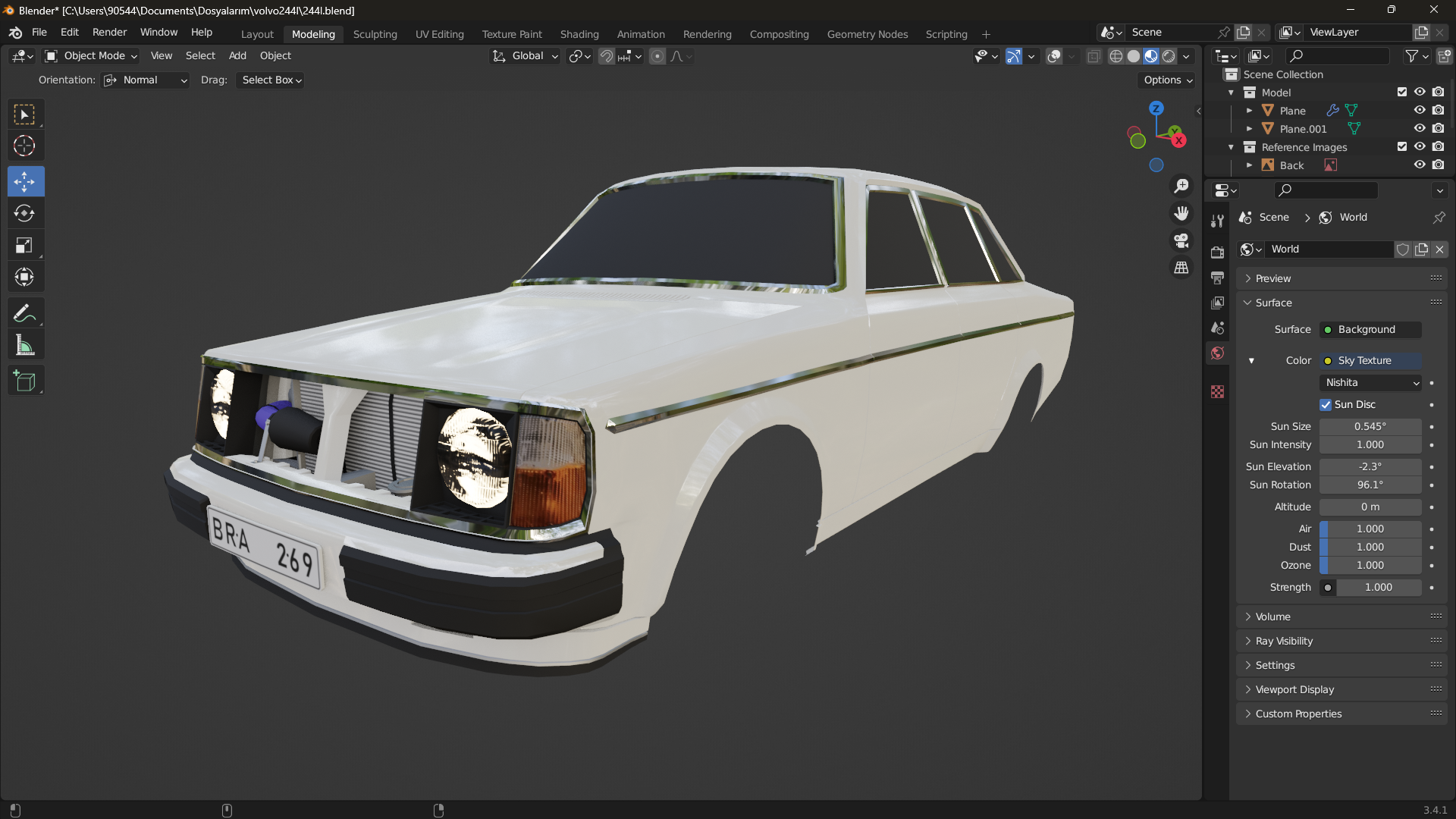
Task: Hide Plane.001 in the viewport
Action: pyautogui.click(x=1420, y=129)
